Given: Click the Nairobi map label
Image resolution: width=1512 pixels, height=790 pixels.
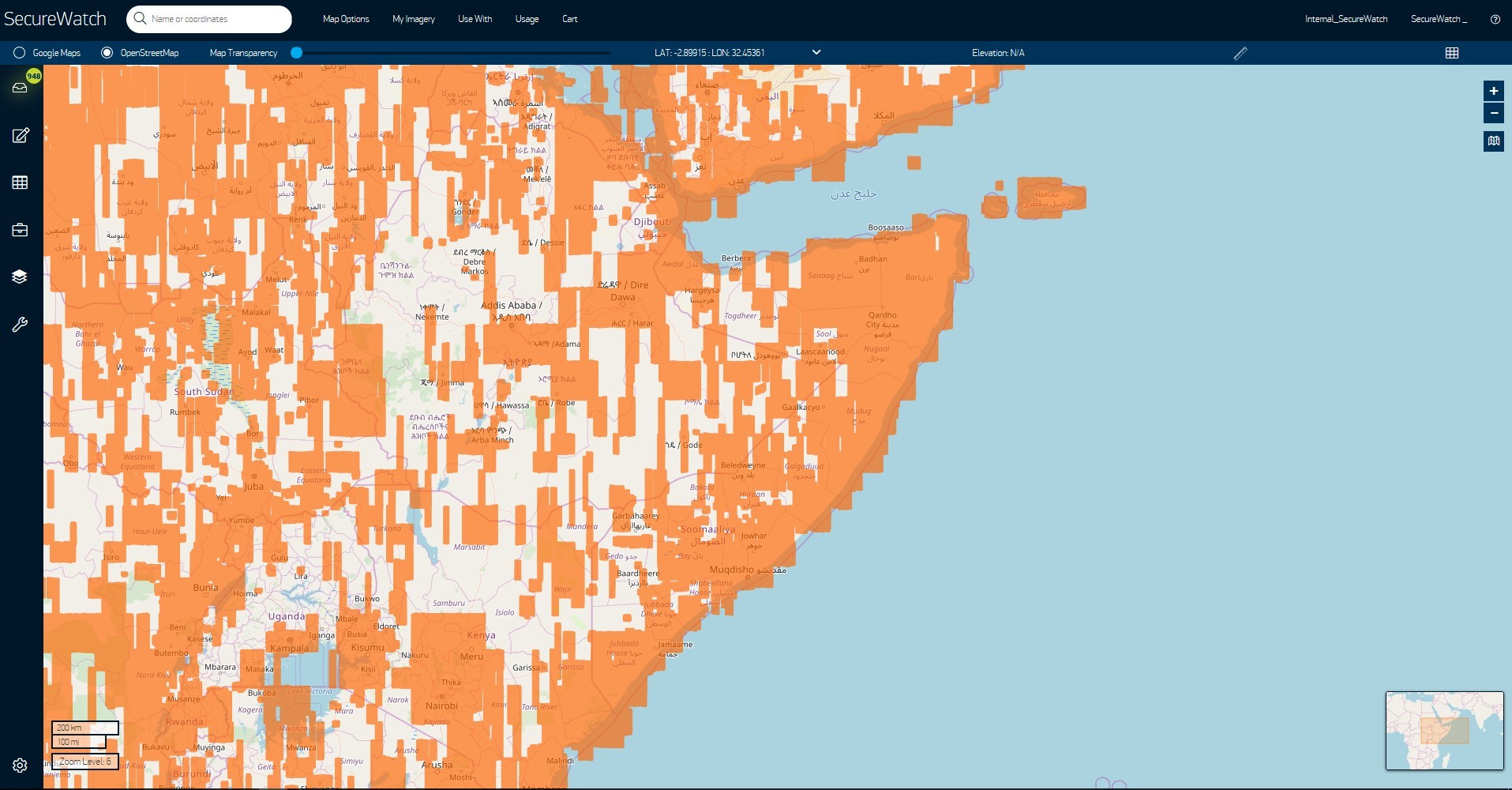Looking at the screenshot, I should pos(441,706).
